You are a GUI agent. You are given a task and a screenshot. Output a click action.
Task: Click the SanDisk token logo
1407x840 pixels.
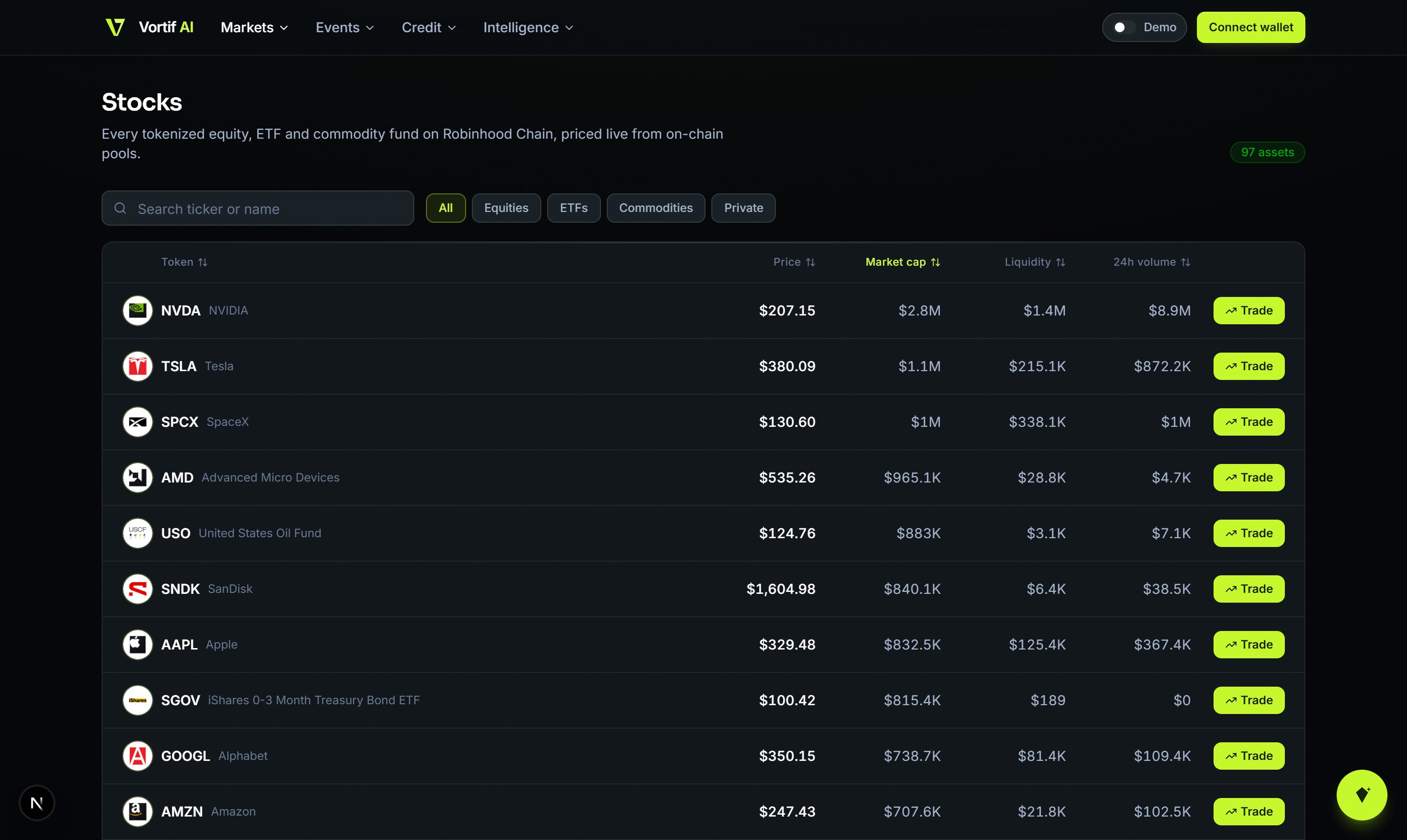coord(138,588)
